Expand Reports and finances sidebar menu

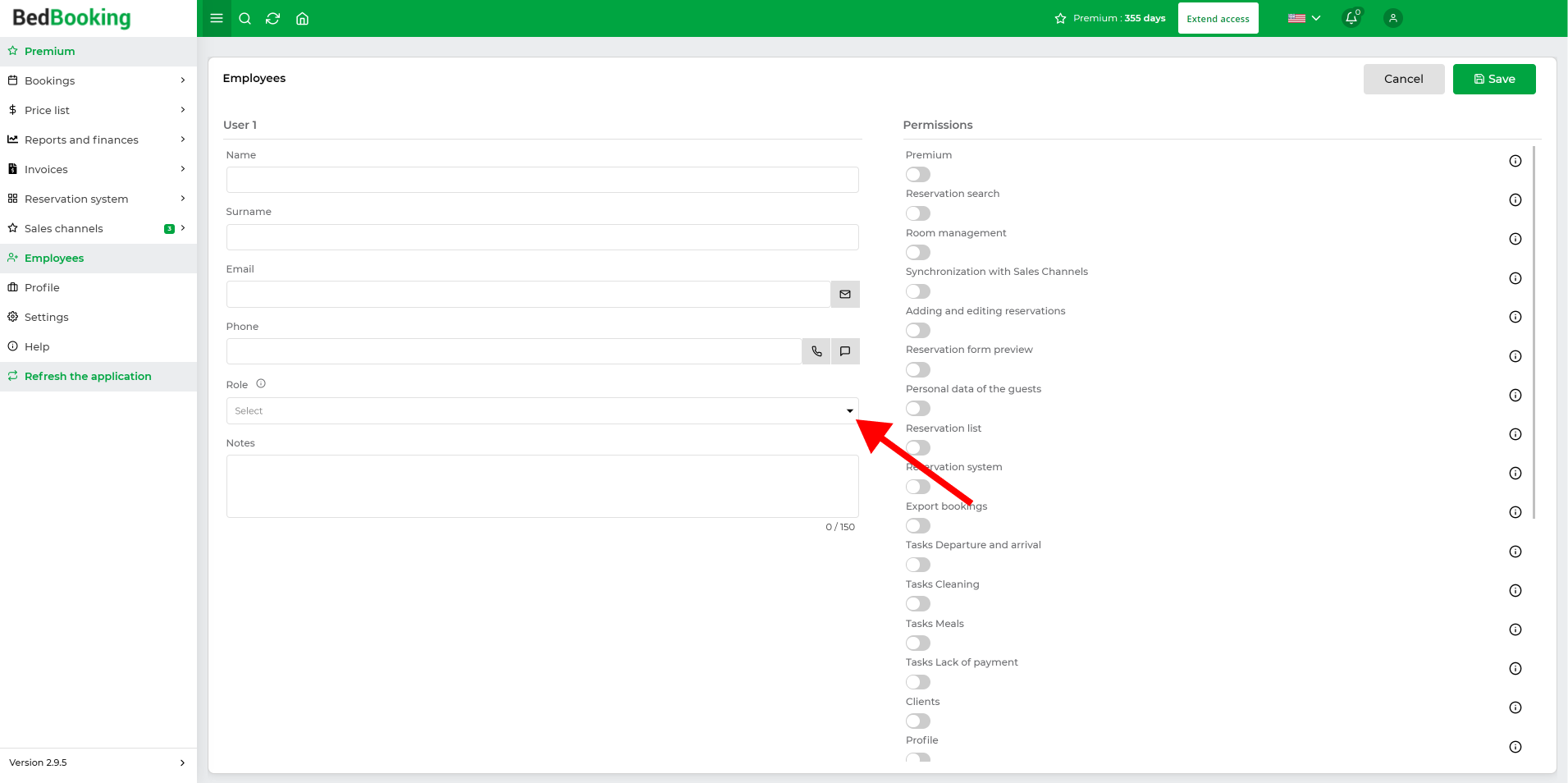point(98,140)
